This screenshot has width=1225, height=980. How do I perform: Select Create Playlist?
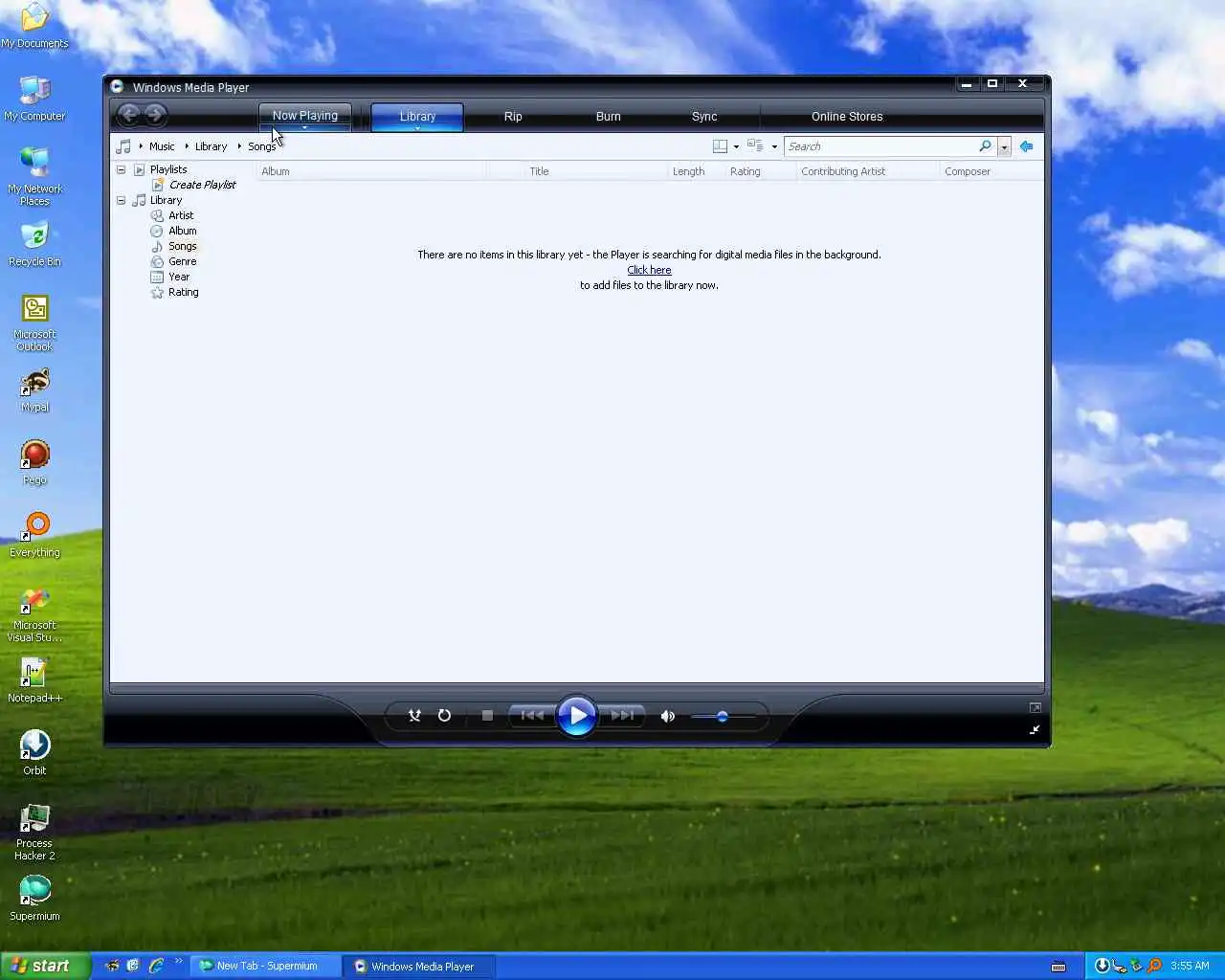[202, 185]
